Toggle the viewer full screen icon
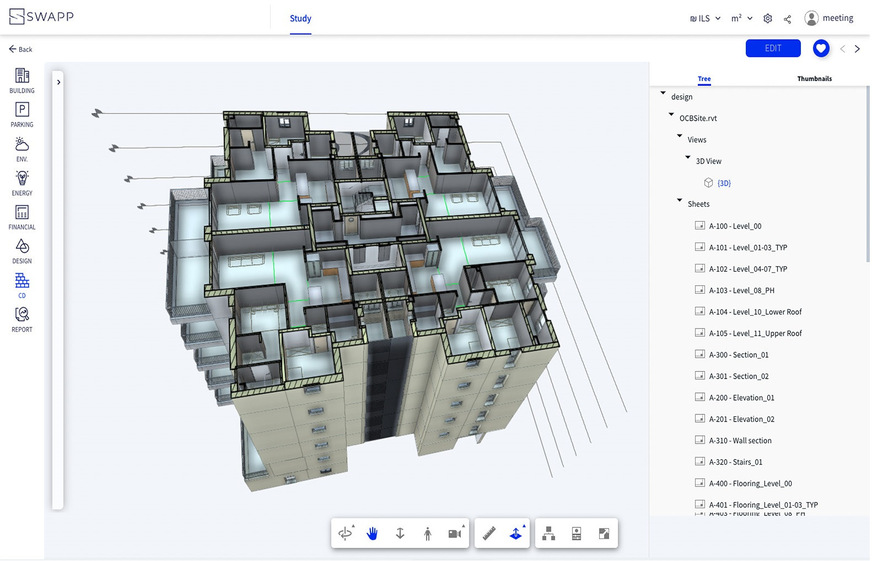This screenshot has height=561, width=872. (604, 534)
